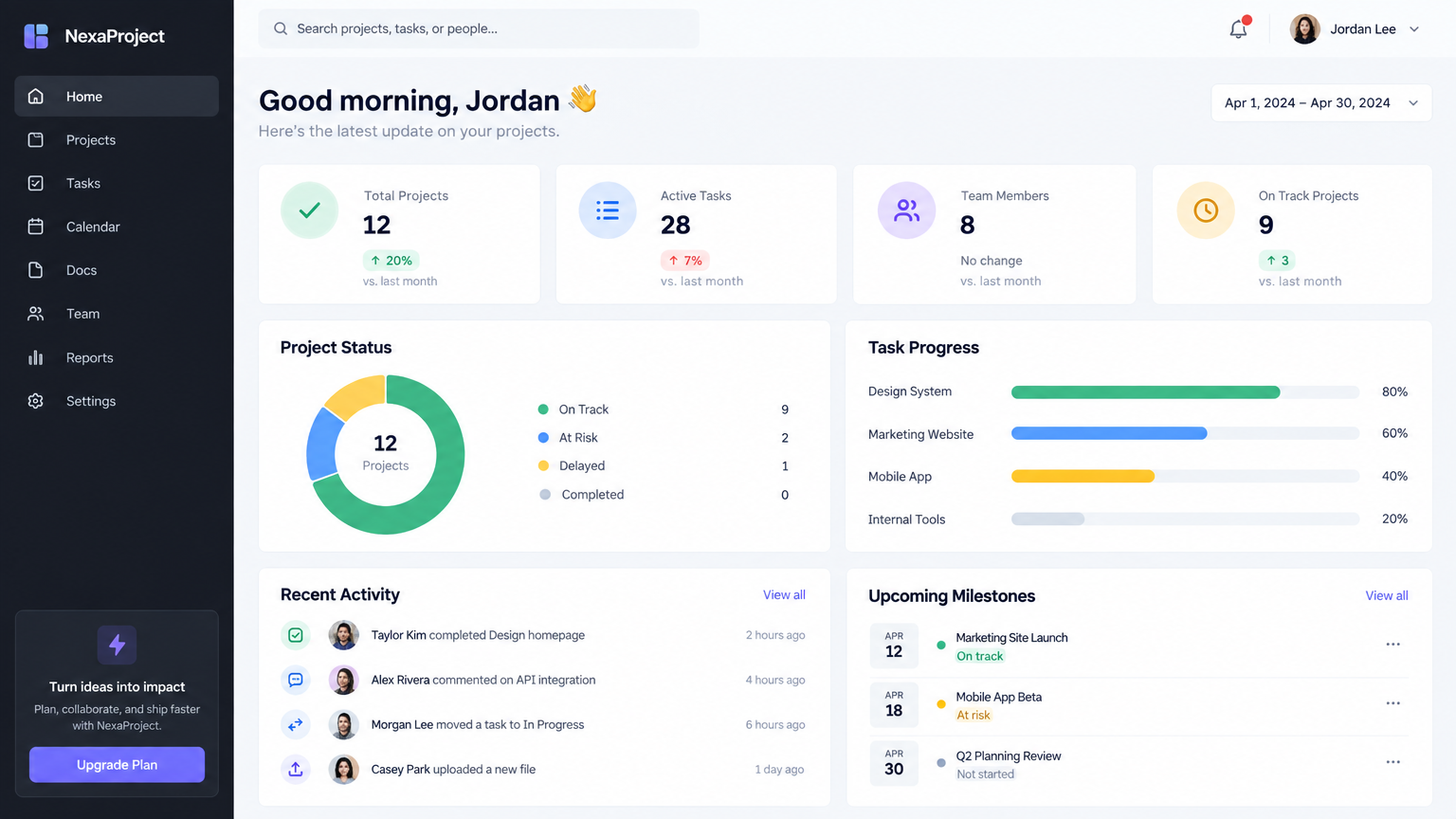Click the green On Track legend dot
The image size is (1456, 819).
pyautogui.click(x=543, y=409)
